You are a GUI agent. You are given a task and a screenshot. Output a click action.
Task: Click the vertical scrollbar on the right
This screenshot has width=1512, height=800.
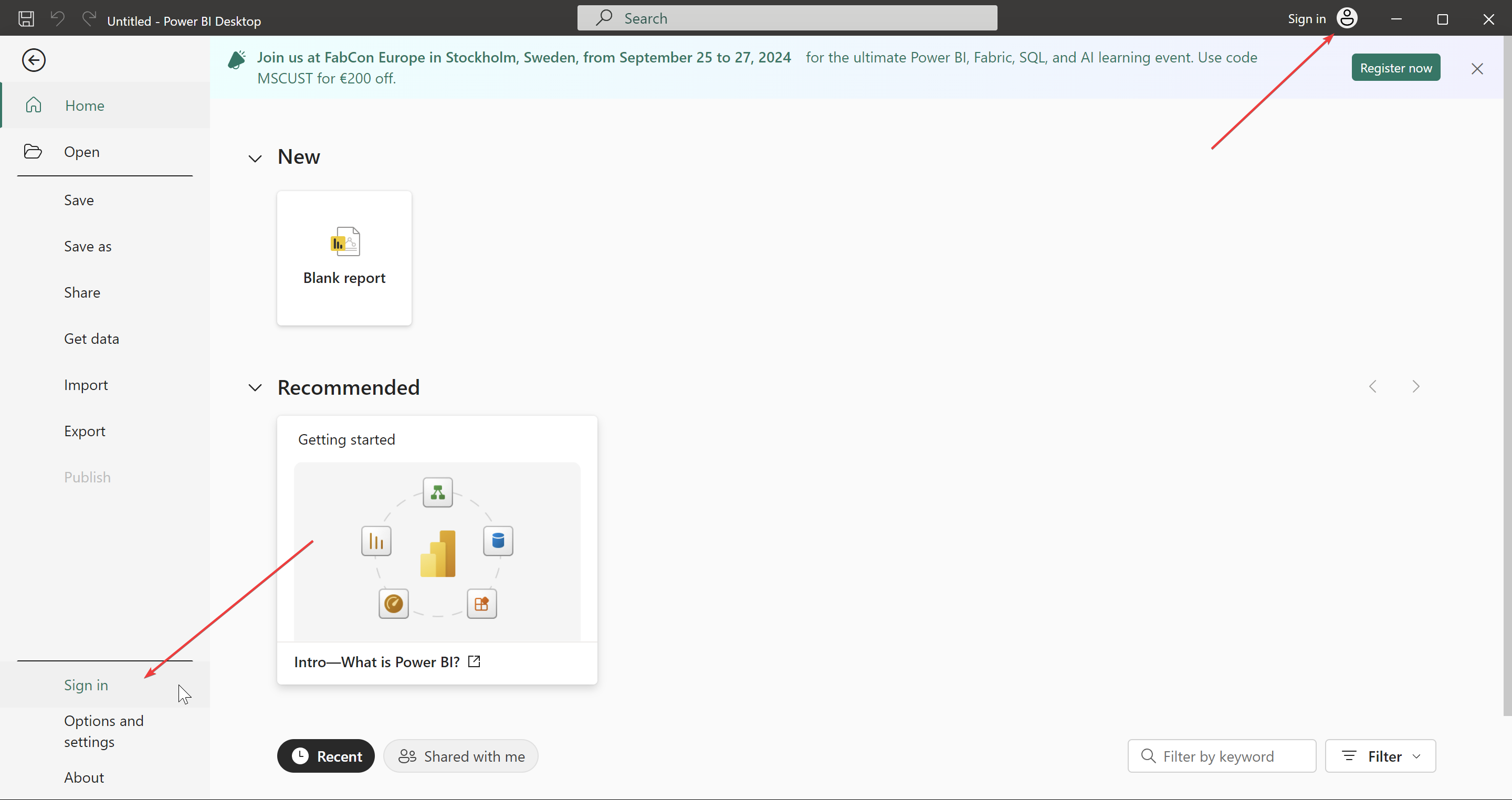click(x=1507, y=376)
